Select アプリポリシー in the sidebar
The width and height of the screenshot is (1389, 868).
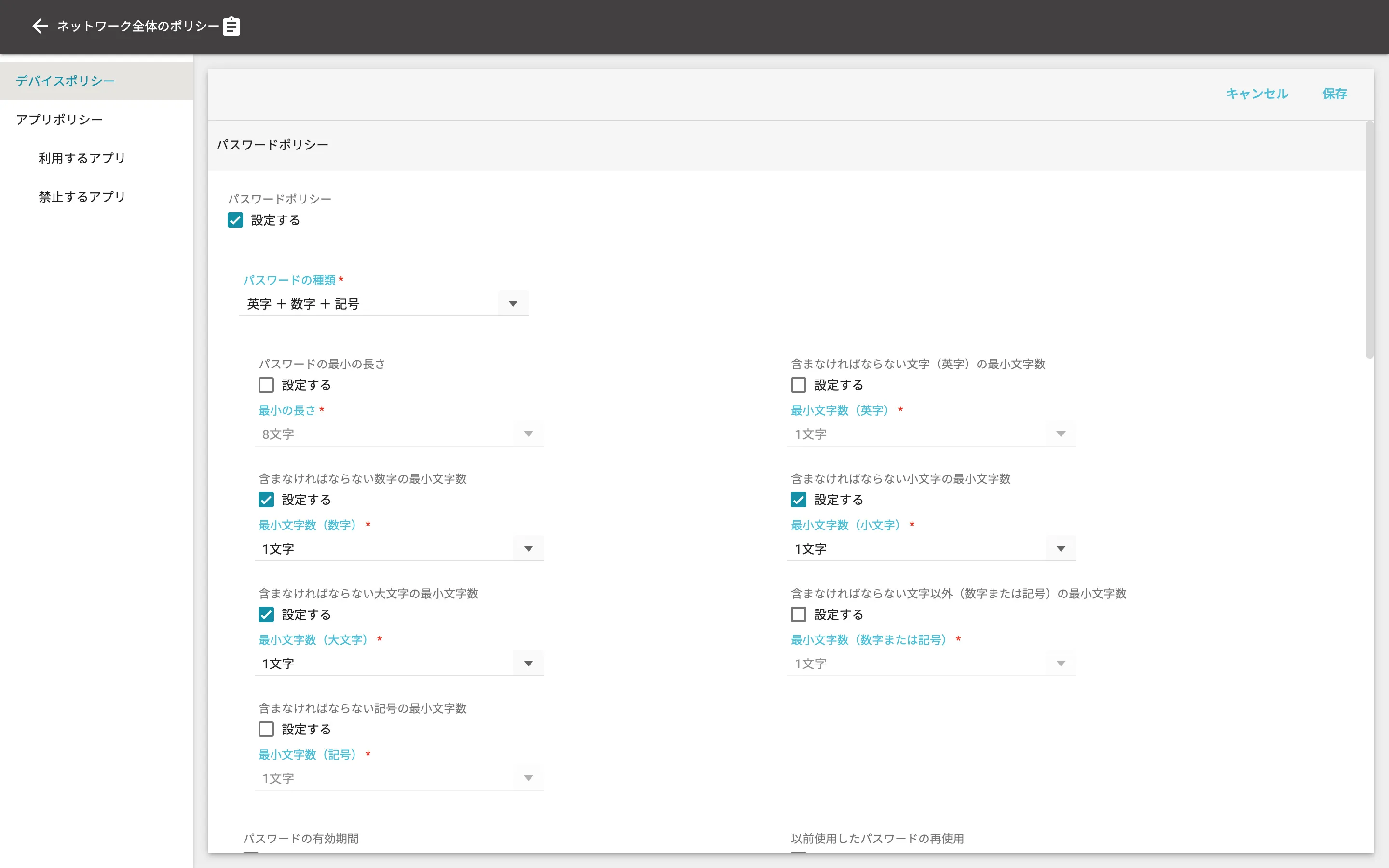[x=96, y=120]
